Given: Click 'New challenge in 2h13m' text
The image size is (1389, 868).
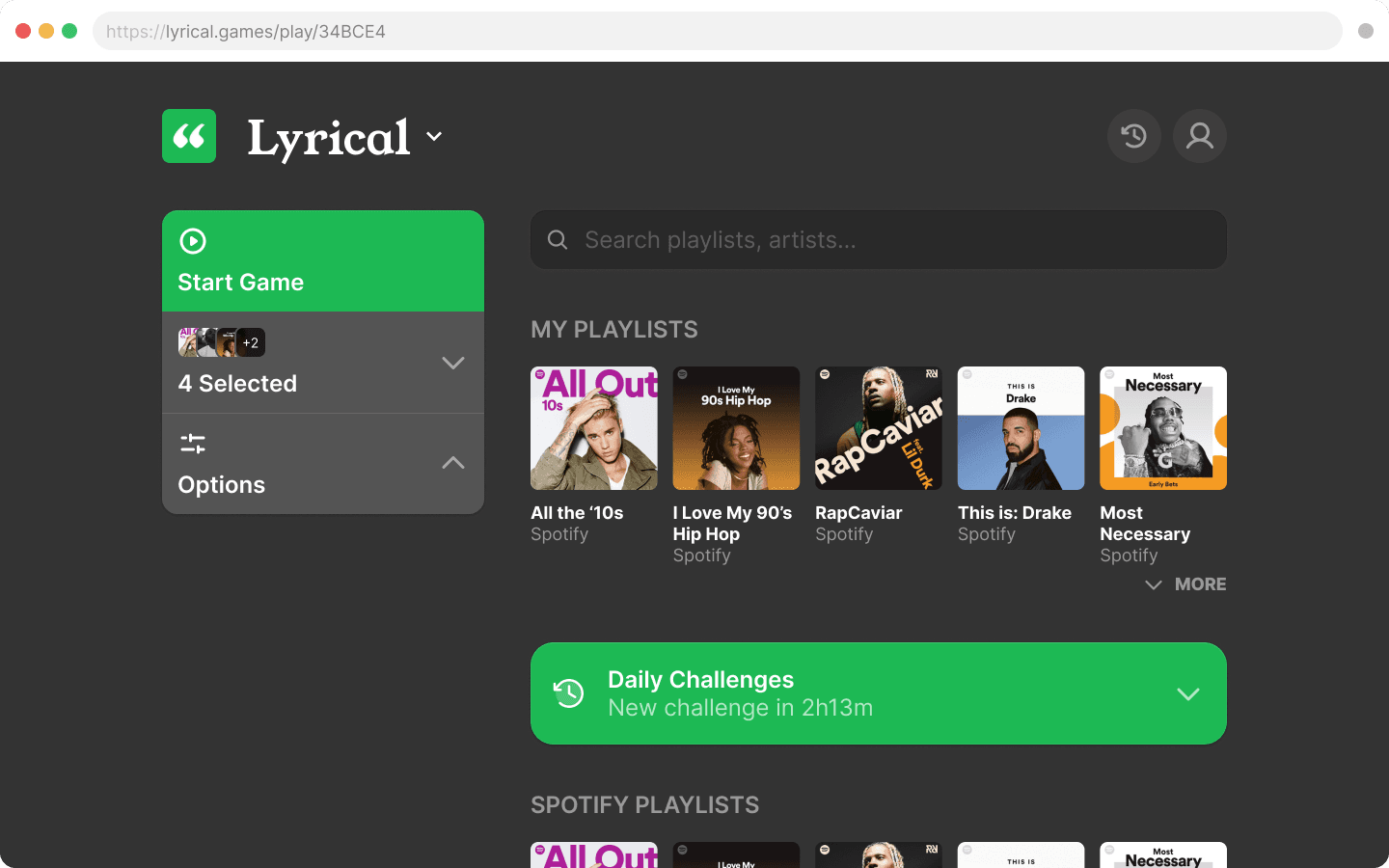Looking at the screenshot, I should (x=740, y=708).
